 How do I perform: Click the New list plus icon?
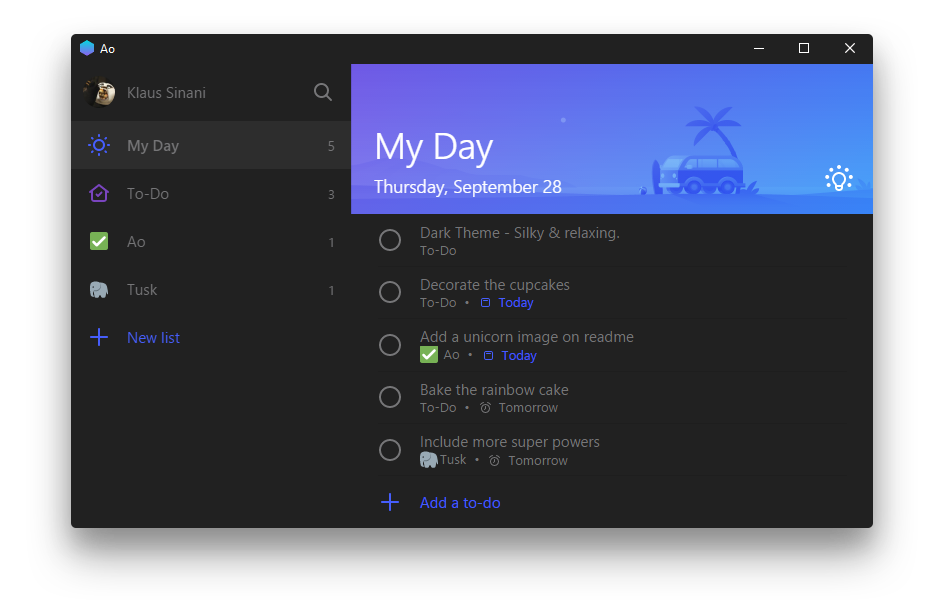pyautogui.click(x=99, y=337)
